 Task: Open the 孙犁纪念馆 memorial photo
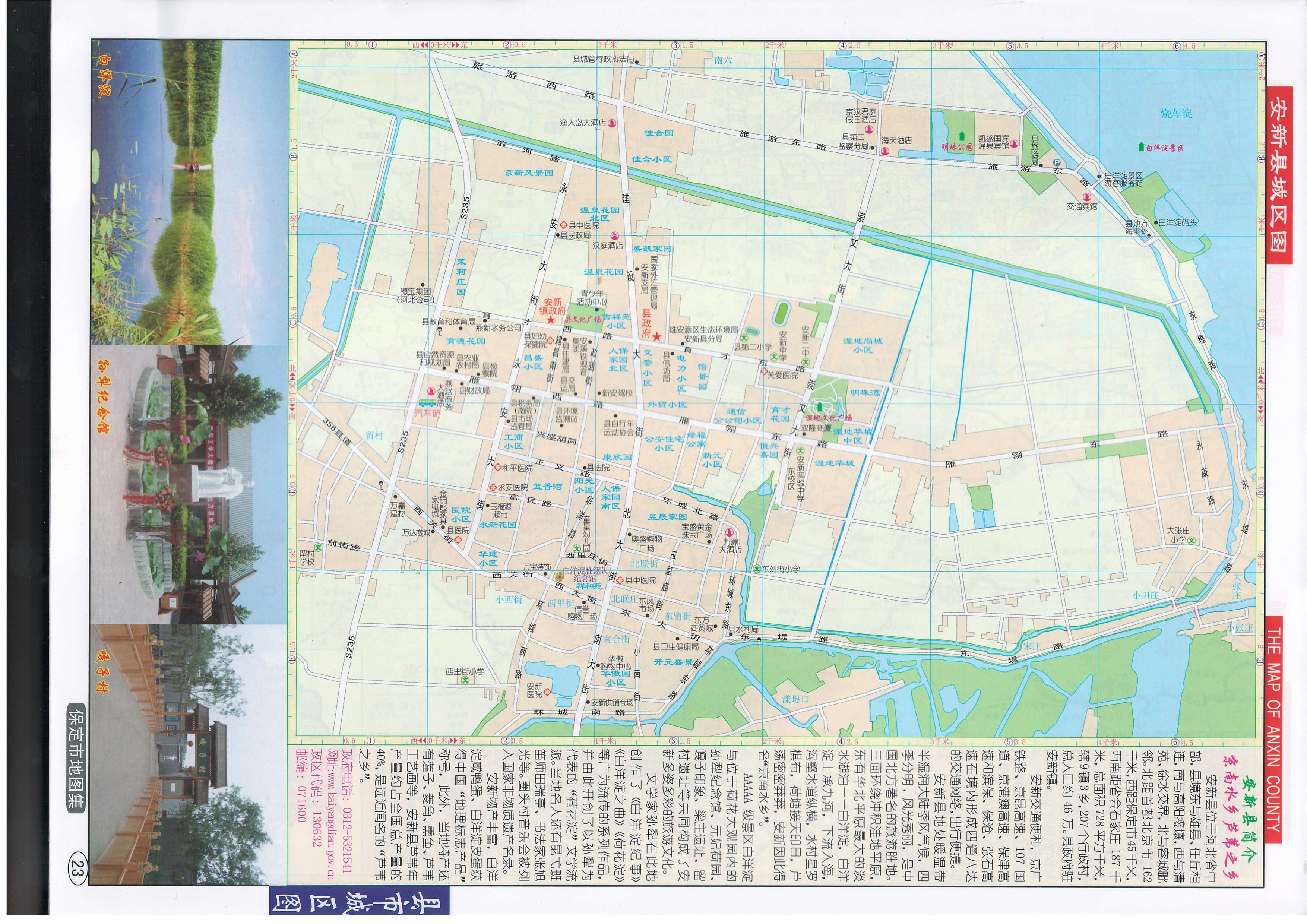tap(190, 485)
